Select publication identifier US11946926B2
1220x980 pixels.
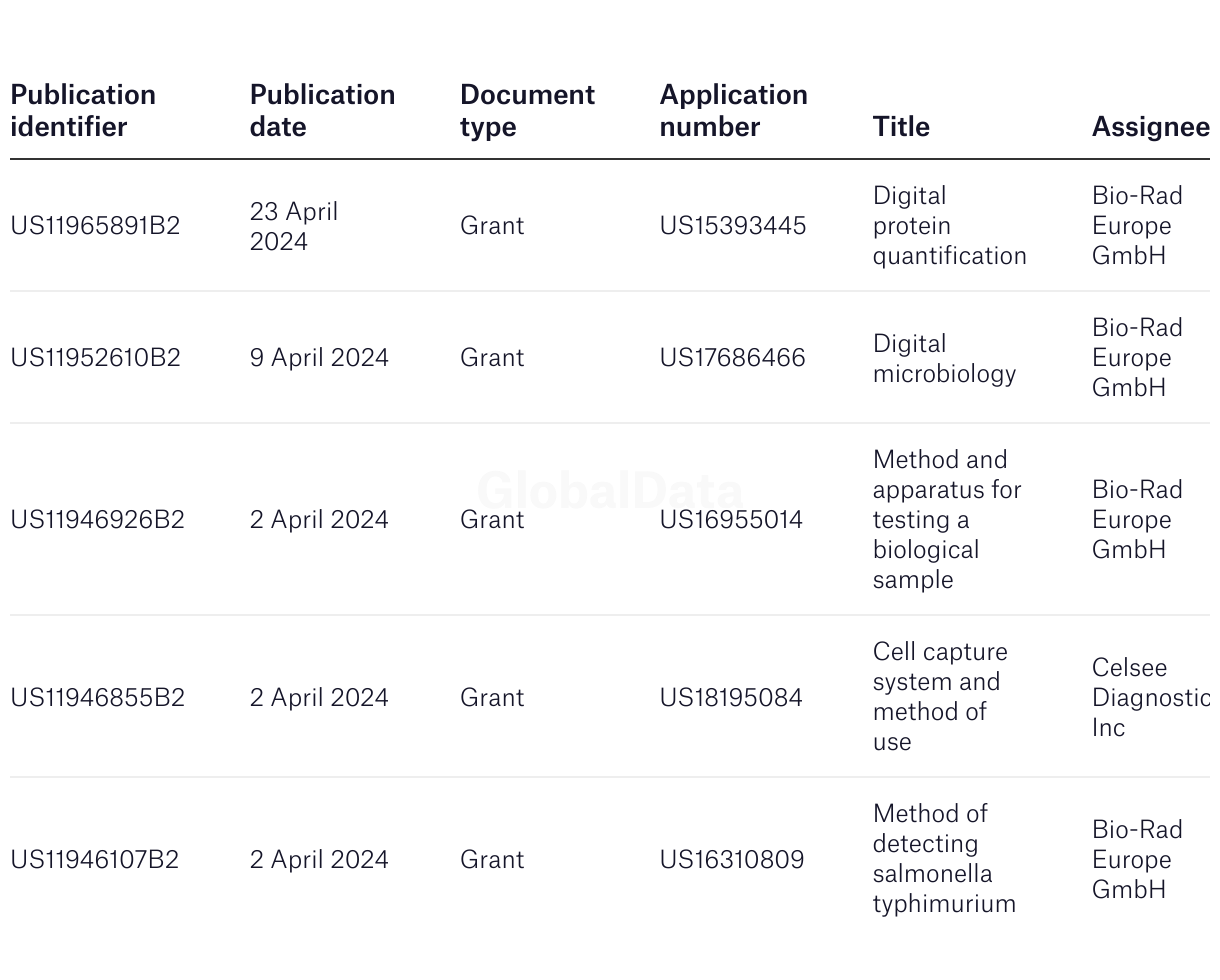[x=97, y=520]
